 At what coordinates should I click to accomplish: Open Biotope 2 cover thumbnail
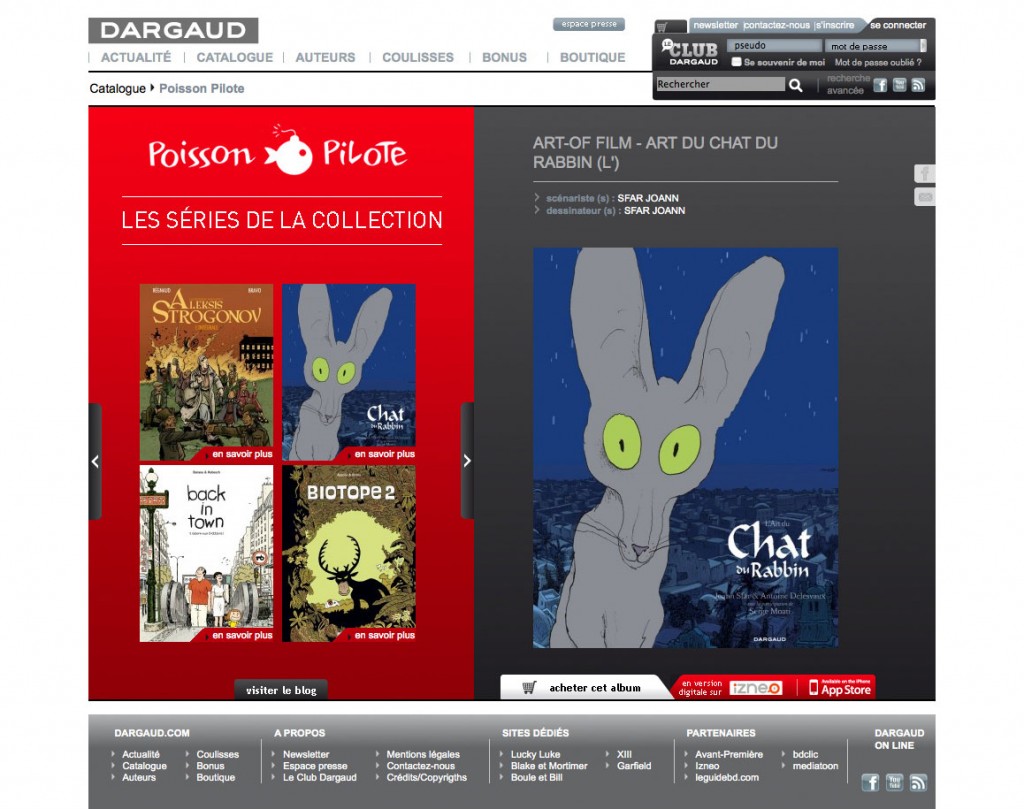click(x=349, y=553)
